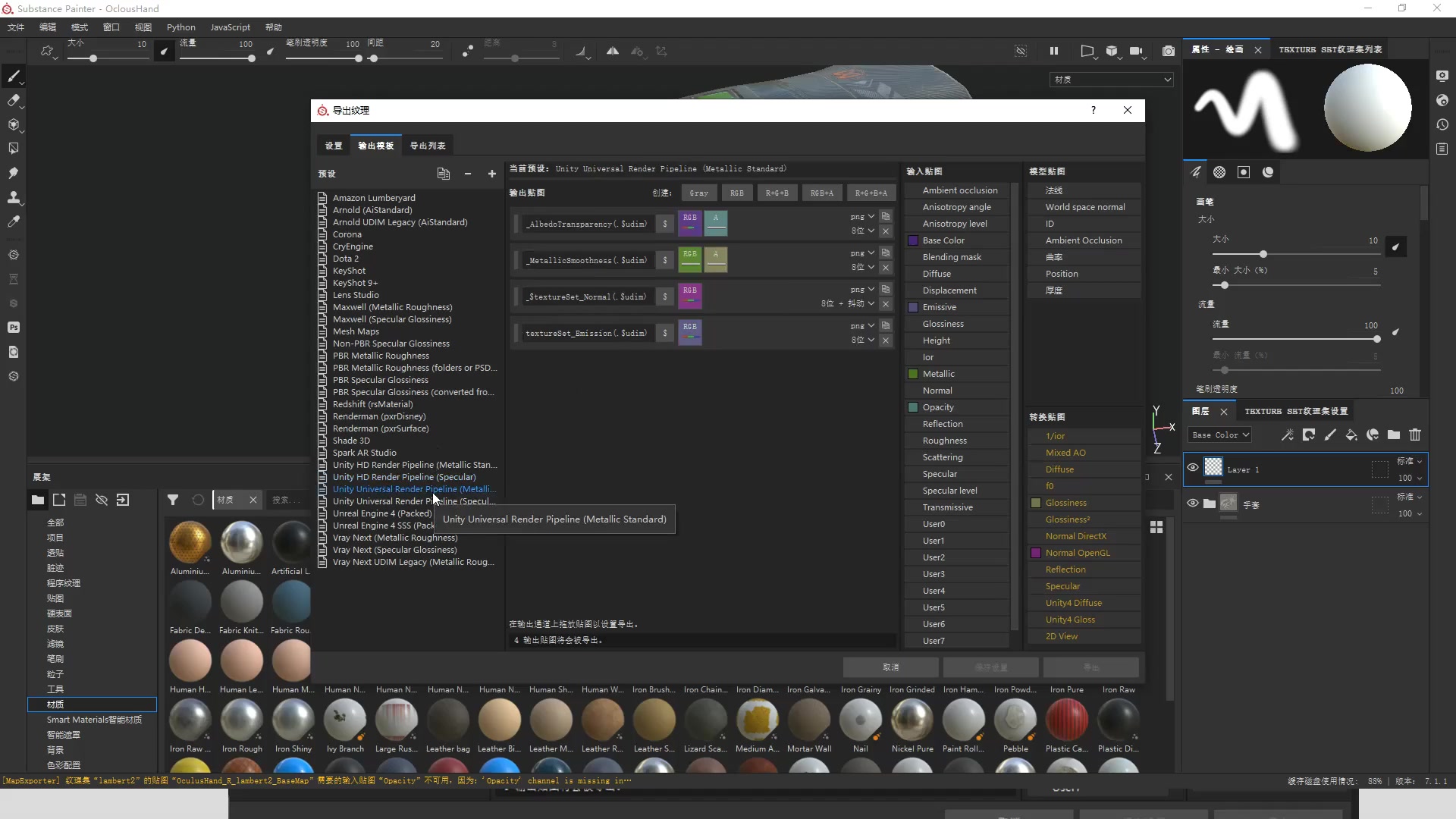Switch to the 导出列表 tab
The height and width of the screenshot is (819, 1456).
427,145
